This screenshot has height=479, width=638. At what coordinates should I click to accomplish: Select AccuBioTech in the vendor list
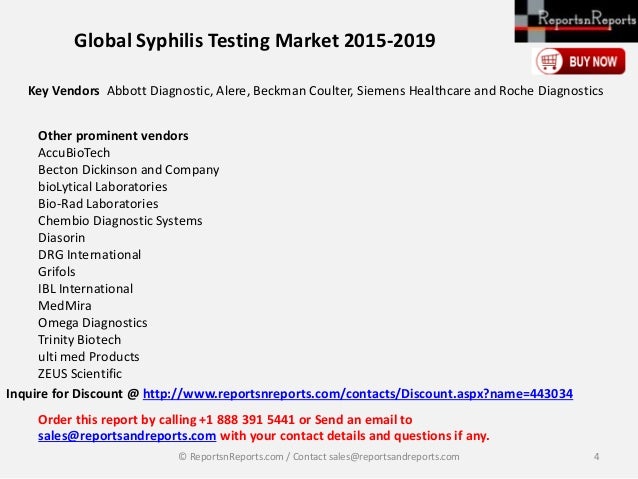click(x=74, y=153)
